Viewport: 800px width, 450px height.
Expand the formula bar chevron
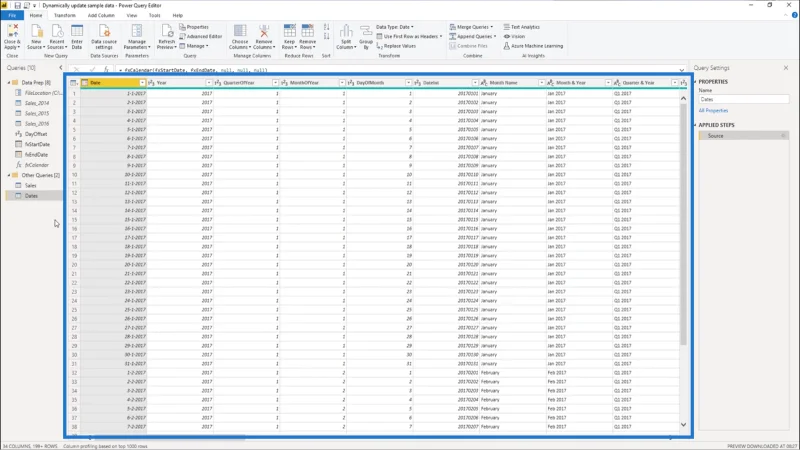pyautogui.click(x=682, y=69)
